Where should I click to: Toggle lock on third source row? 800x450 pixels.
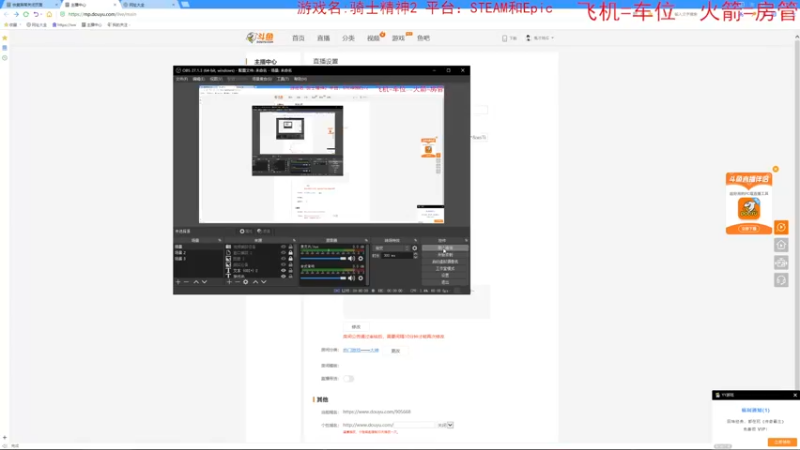(291, 259)
